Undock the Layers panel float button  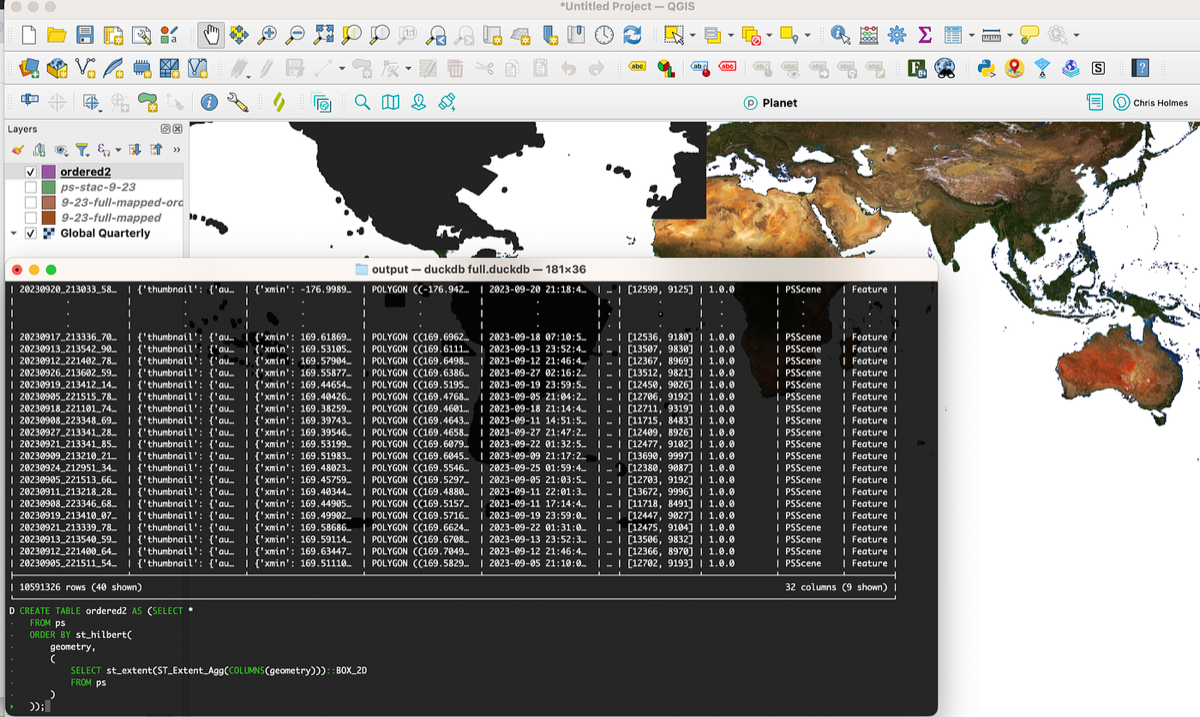(x=166, y=129)
